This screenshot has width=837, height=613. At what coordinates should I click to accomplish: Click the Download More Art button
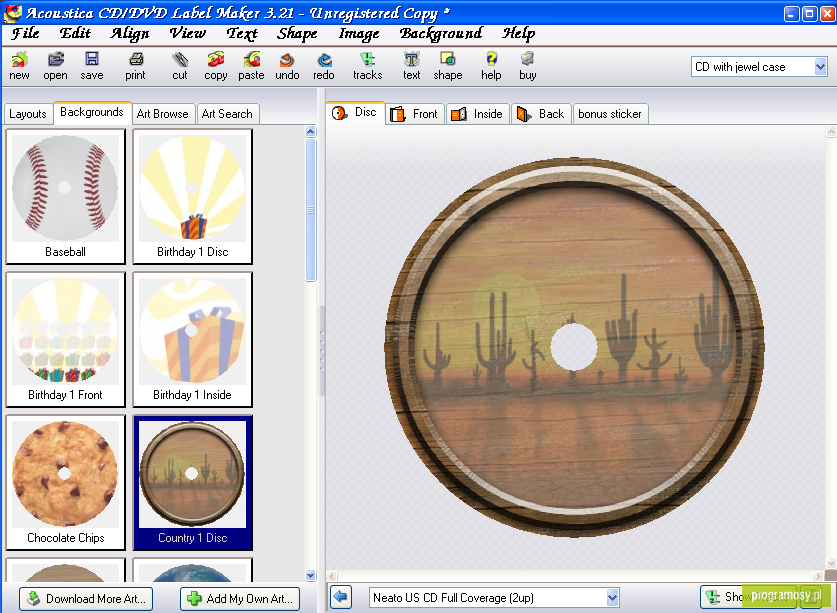click(x=86, y=599)
